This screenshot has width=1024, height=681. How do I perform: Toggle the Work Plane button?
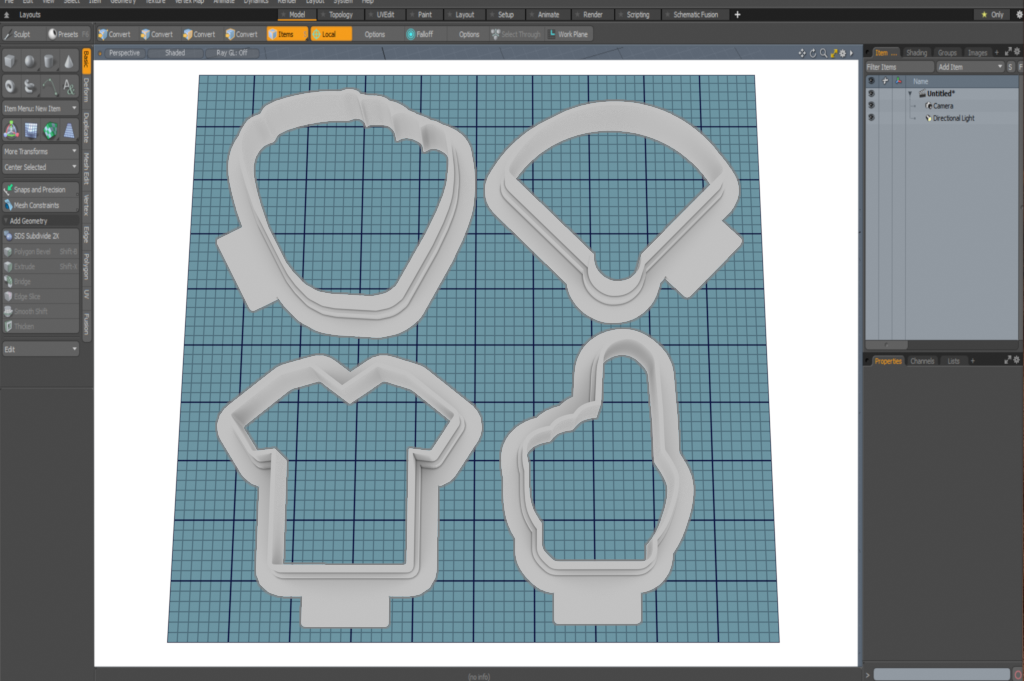(568, 34)
